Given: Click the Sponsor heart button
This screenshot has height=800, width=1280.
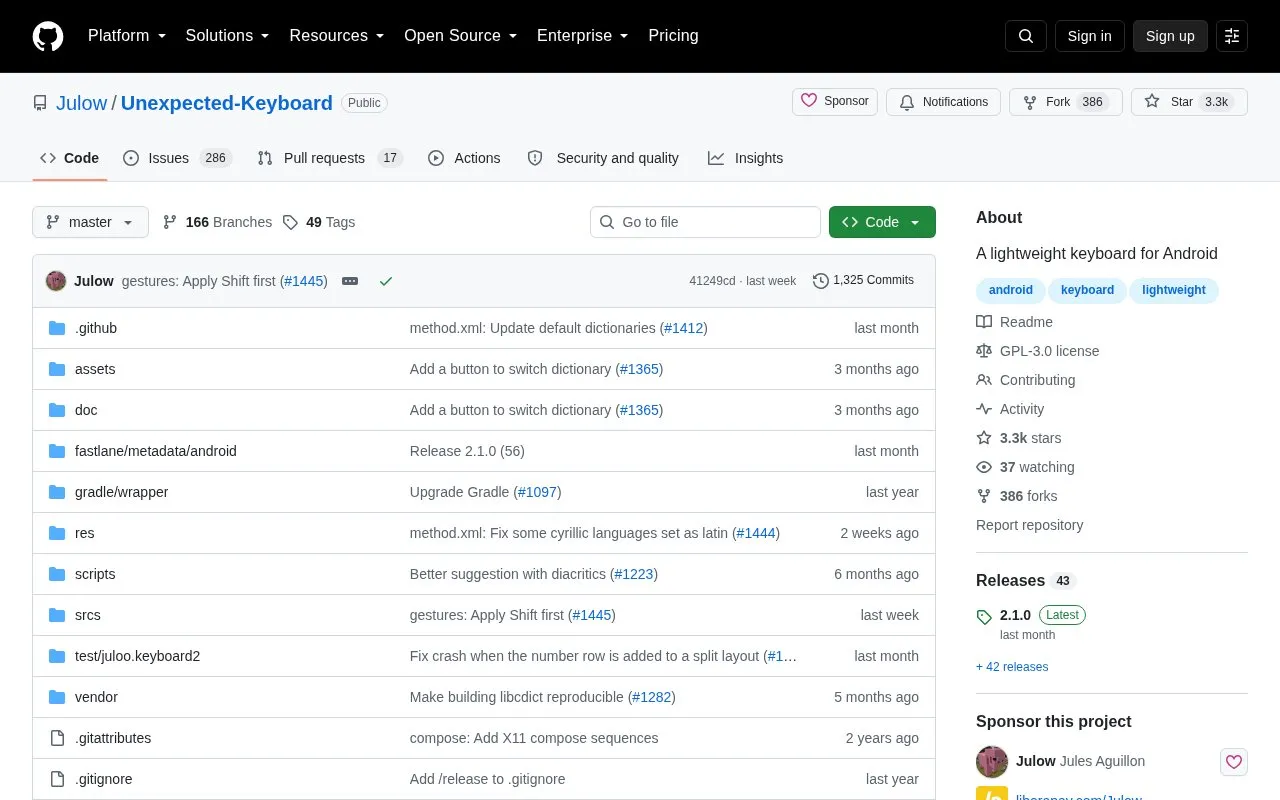Looking at the screenshot, I should tap(835, 102).
